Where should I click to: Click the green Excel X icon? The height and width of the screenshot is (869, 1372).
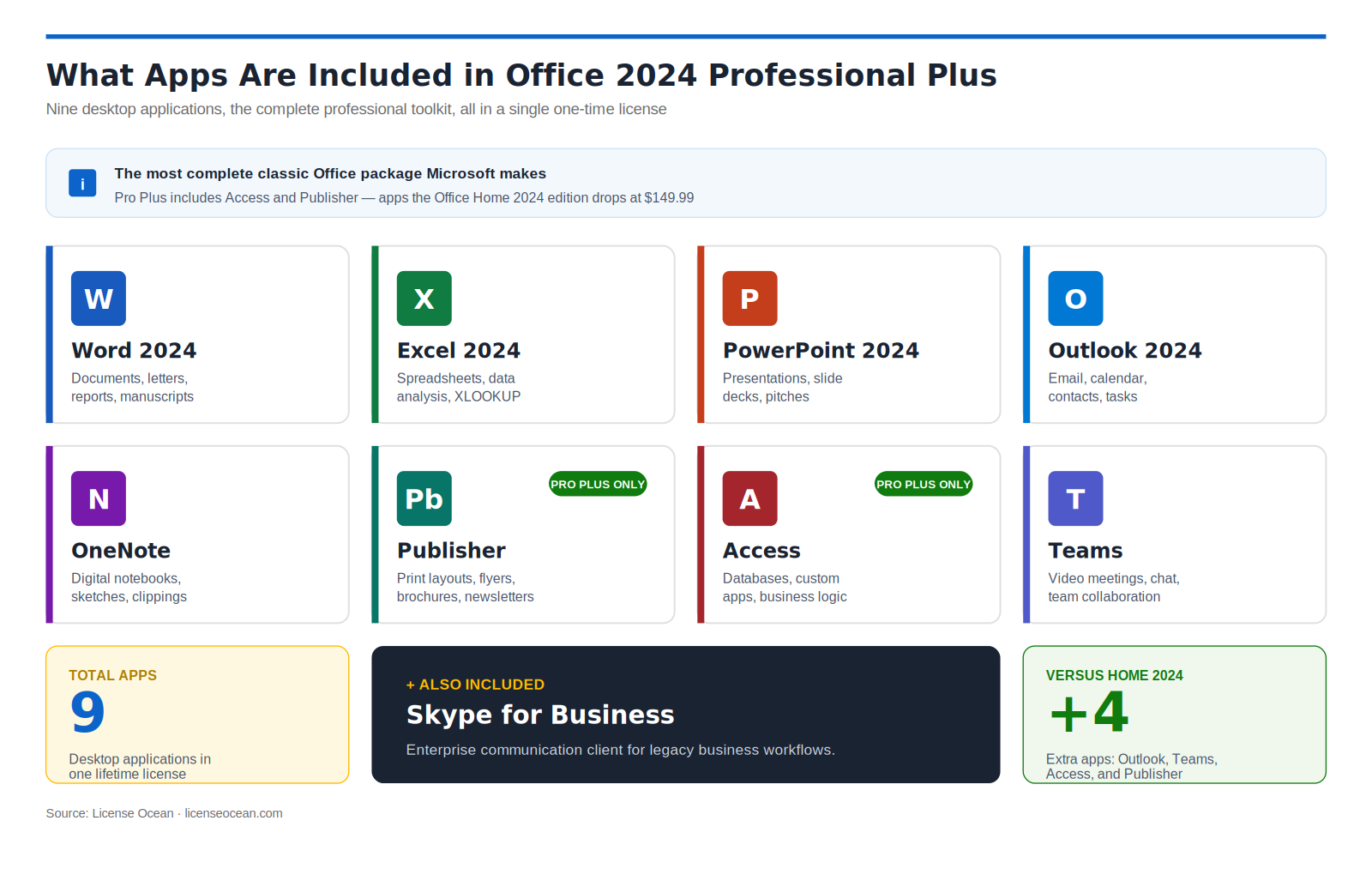pyautogui.click(x=424, y=299)
